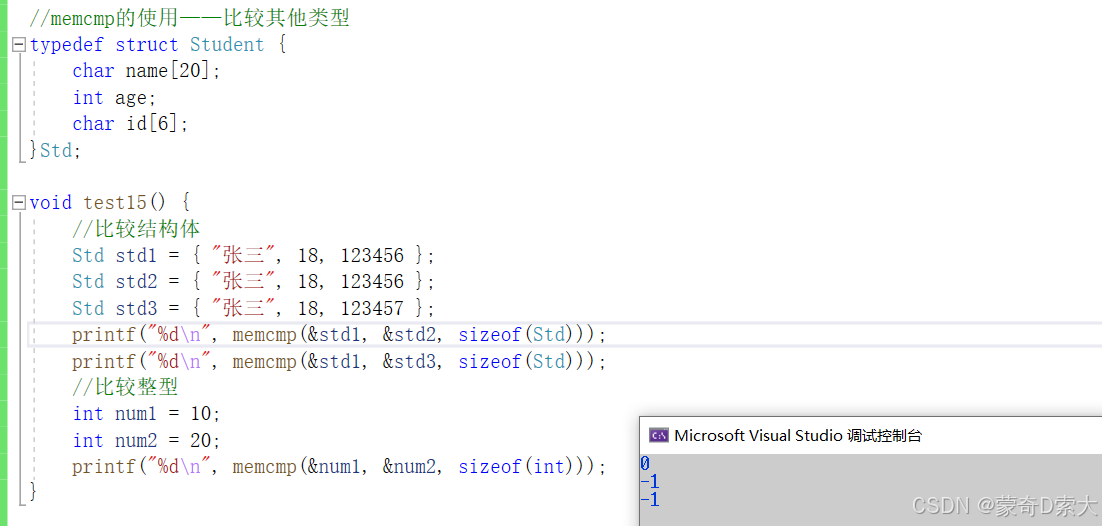Click the last console output line -1
The height and width of the screenshot is (526, 1102).
(x=649, y=500)
